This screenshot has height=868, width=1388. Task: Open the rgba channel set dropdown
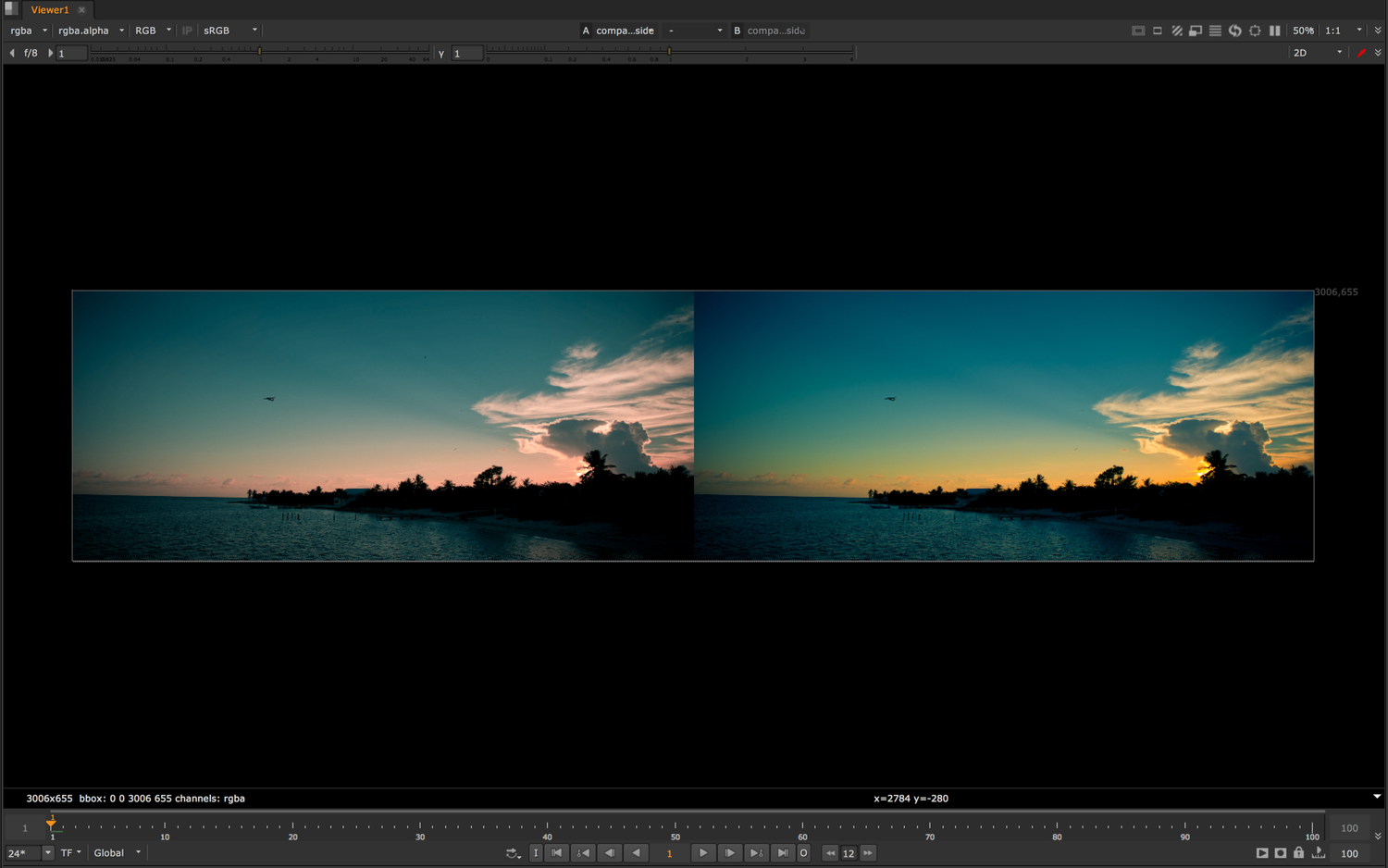pos(28,31)
